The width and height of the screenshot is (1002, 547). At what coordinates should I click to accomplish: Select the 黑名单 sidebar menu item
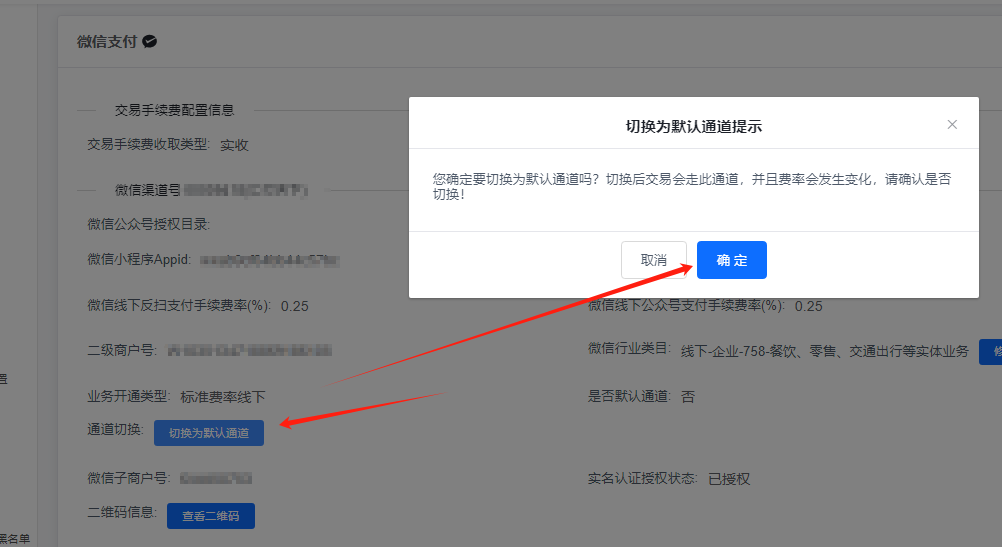coord(14,539)
